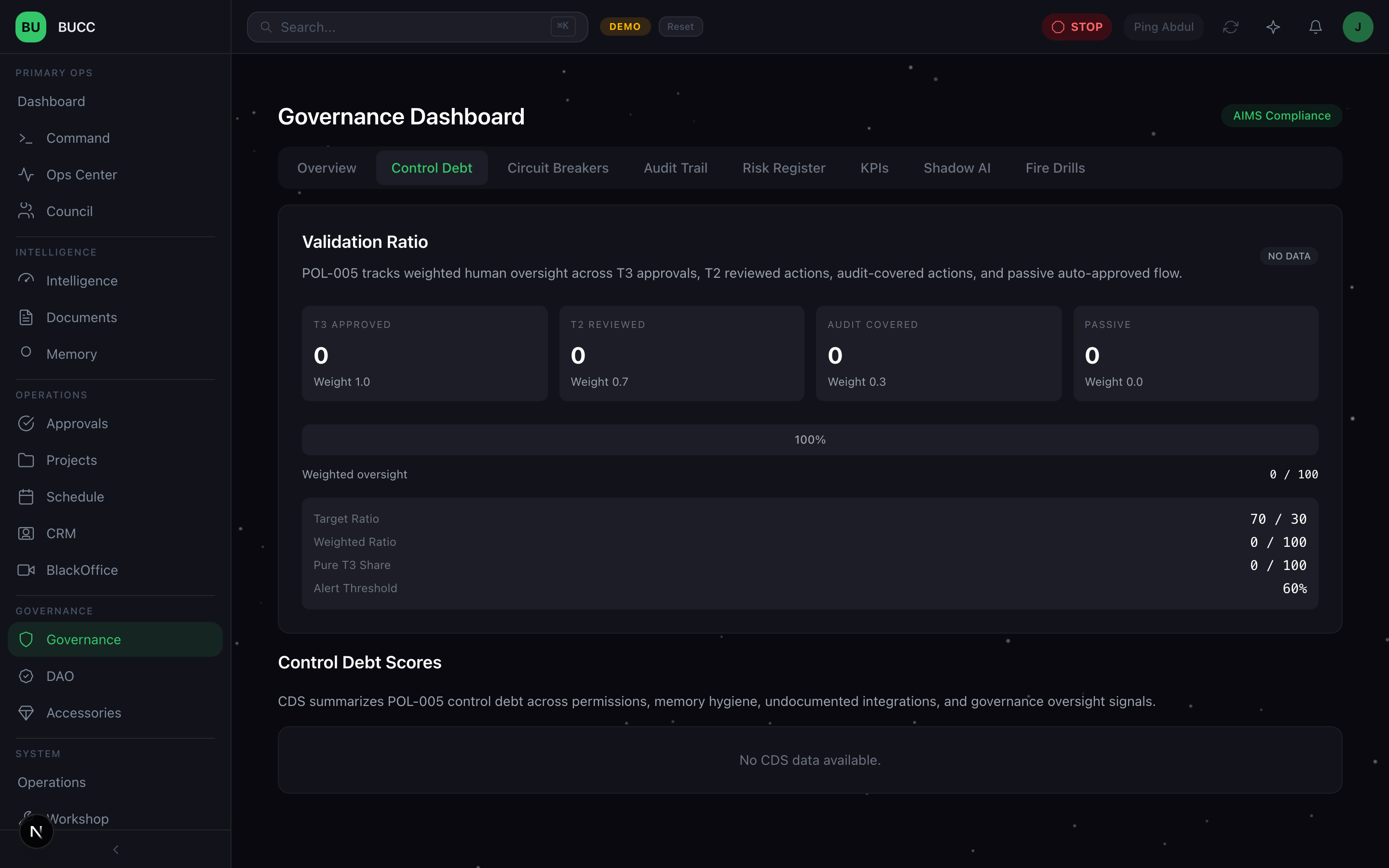Click the sparkle assistant icon

coord(1273,27)
